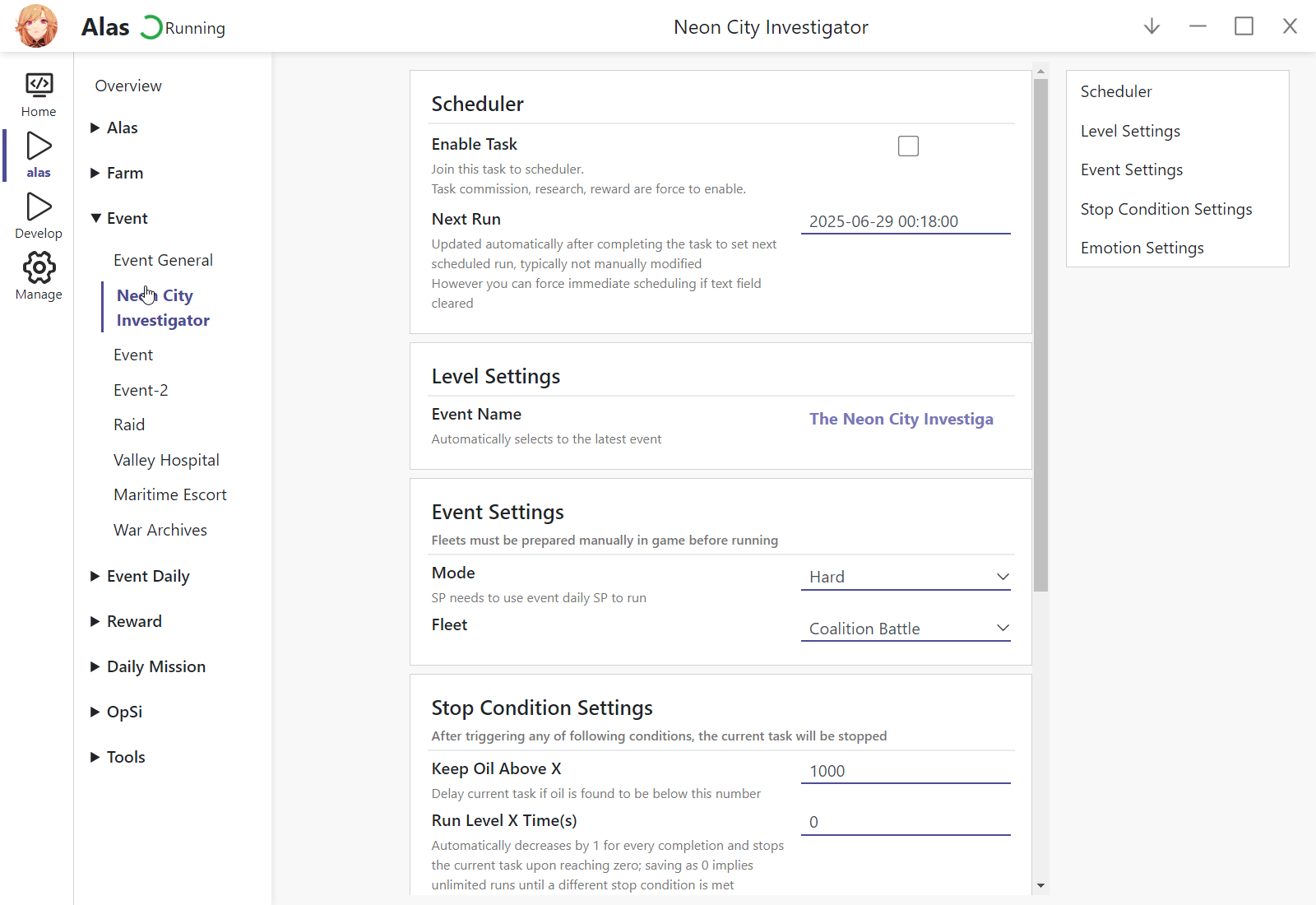
Task: Select Maritime Escort in sidebar
Action: click(170, 494)
